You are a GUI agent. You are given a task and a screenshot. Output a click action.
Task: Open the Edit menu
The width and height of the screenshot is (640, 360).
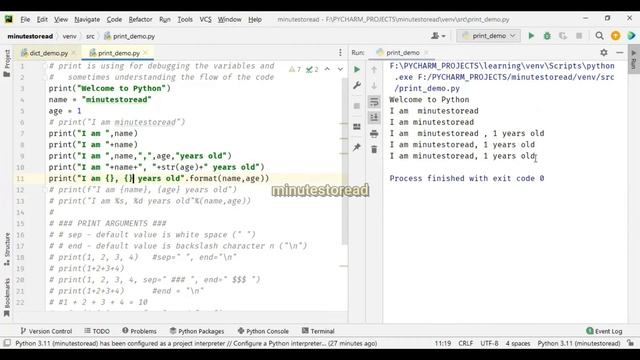coord(42,19)
